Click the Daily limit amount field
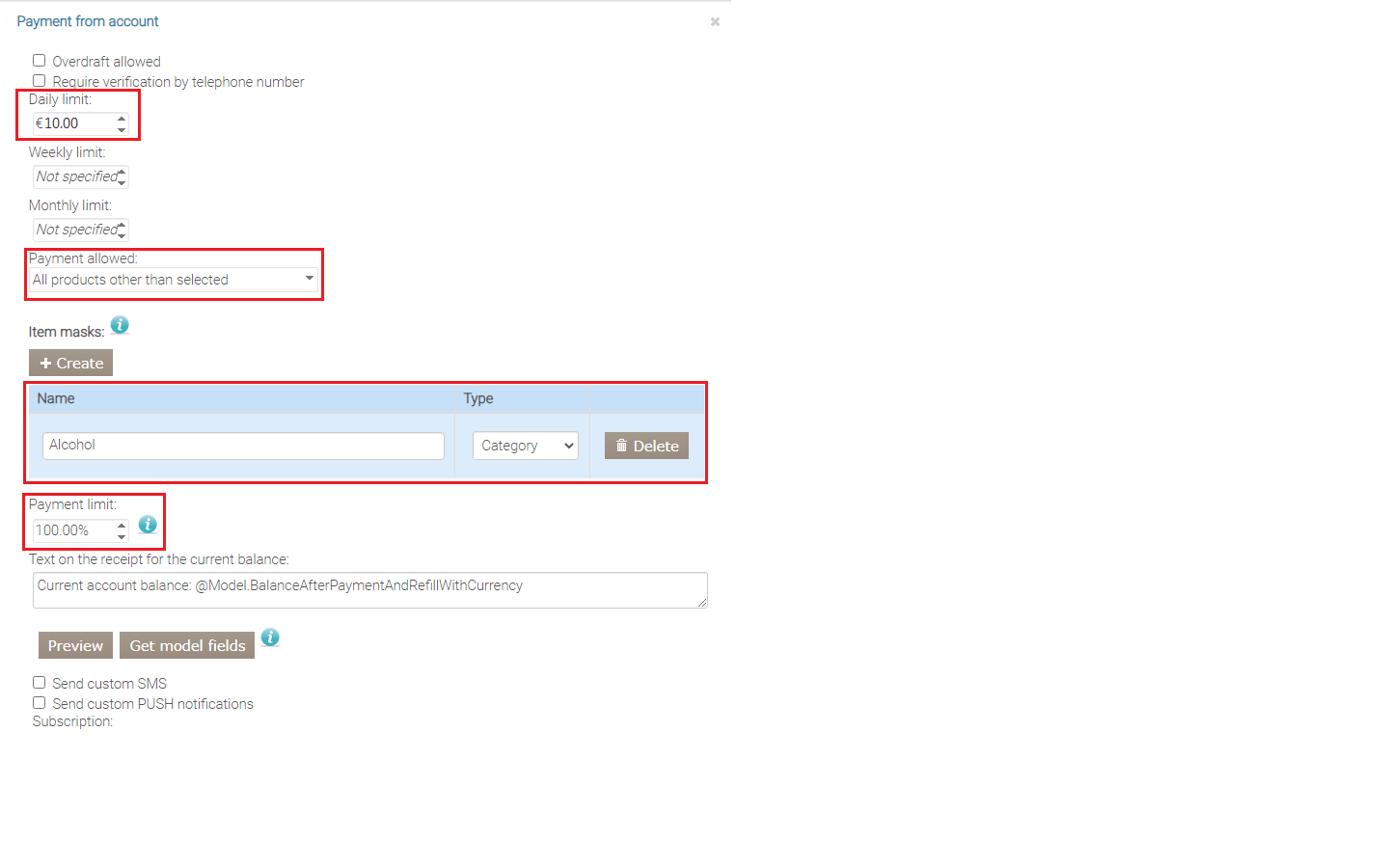Image resolution: width=1389 pixels, height=868 pixels. coord(74,123)
